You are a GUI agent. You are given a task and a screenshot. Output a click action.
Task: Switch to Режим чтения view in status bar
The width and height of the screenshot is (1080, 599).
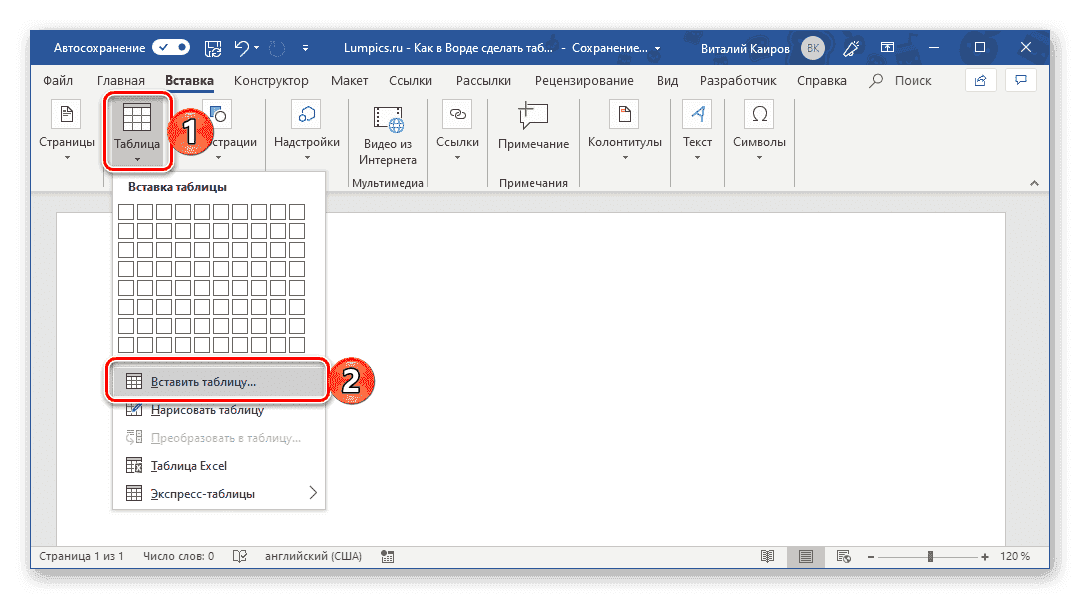point(768,556)
